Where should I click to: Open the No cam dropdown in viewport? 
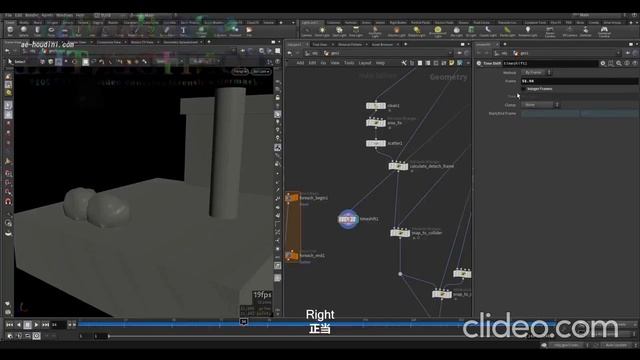pos(261,72)
